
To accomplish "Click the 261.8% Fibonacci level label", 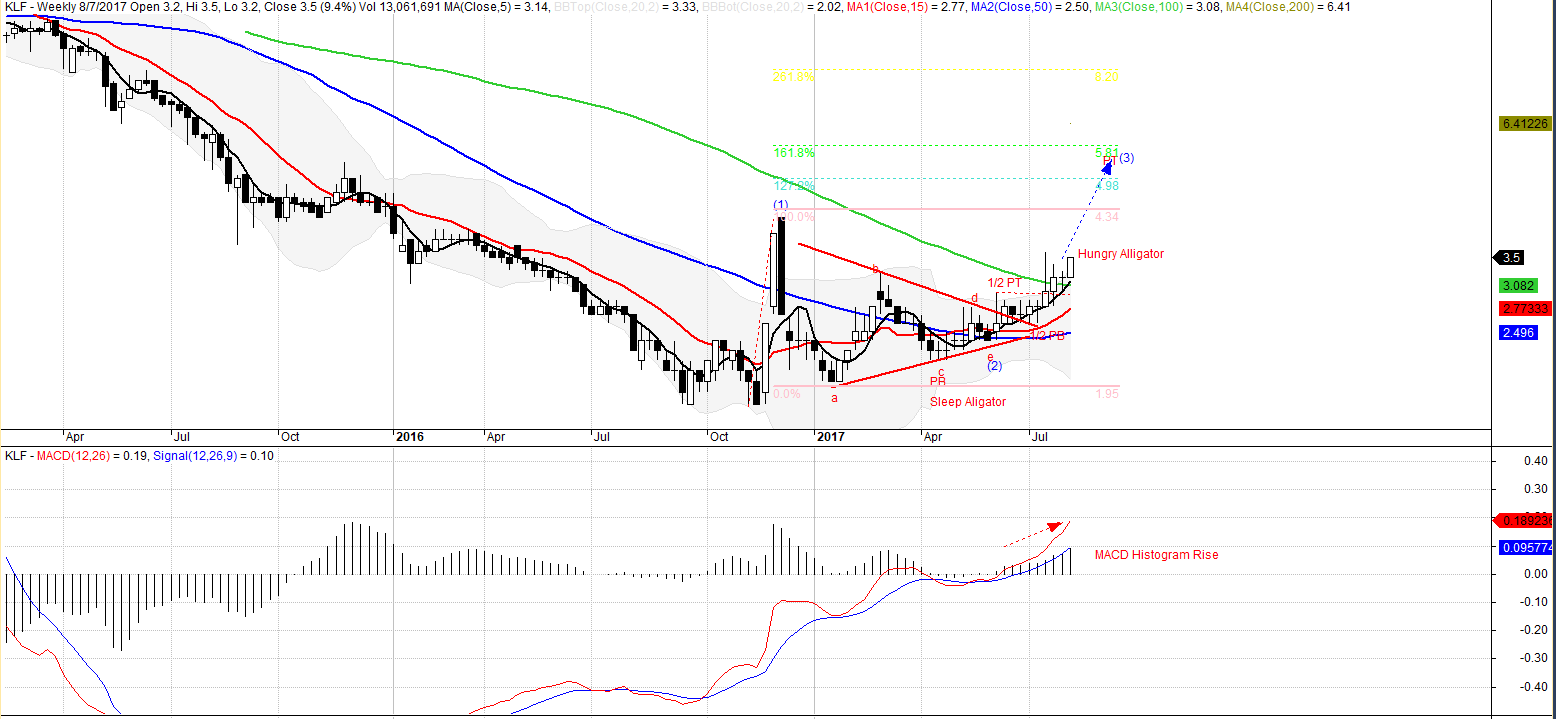I will coord(793,77).
